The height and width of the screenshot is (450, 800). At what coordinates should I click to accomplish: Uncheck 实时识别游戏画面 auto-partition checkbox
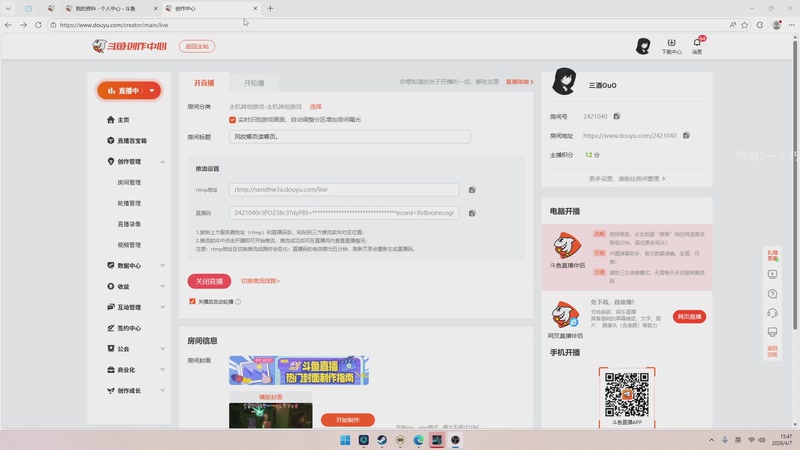tap(233, 120)
